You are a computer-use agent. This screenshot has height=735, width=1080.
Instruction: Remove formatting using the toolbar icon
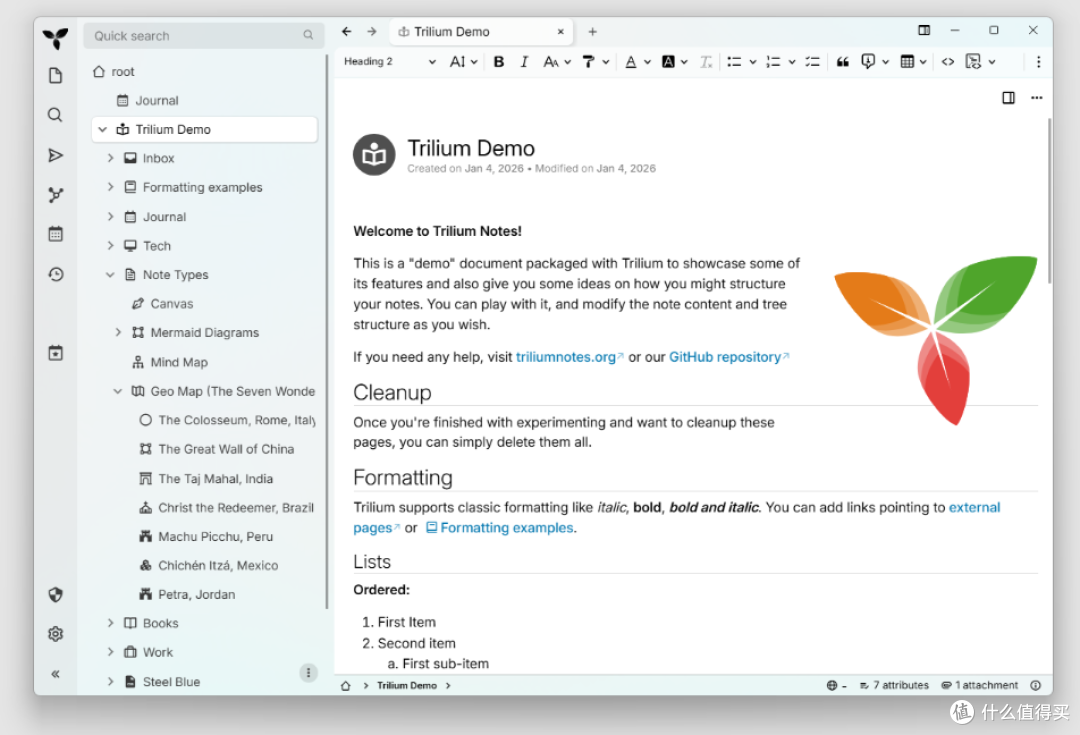[x=705, y=62]
